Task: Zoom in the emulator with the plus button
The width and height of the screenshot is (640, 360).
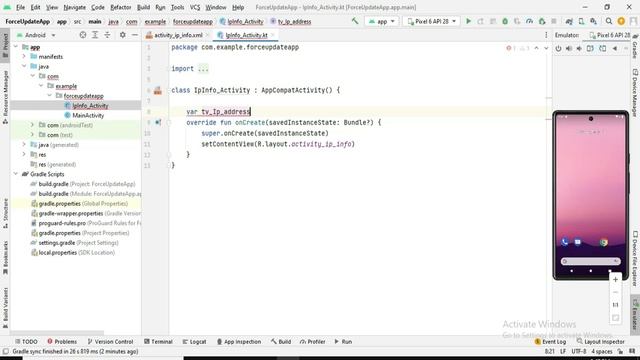Action: coord(615,280)
